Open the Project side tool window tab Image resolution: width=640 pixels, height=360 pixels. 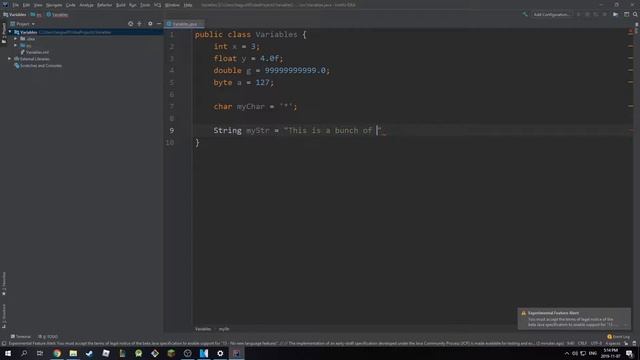coord(4,33)
